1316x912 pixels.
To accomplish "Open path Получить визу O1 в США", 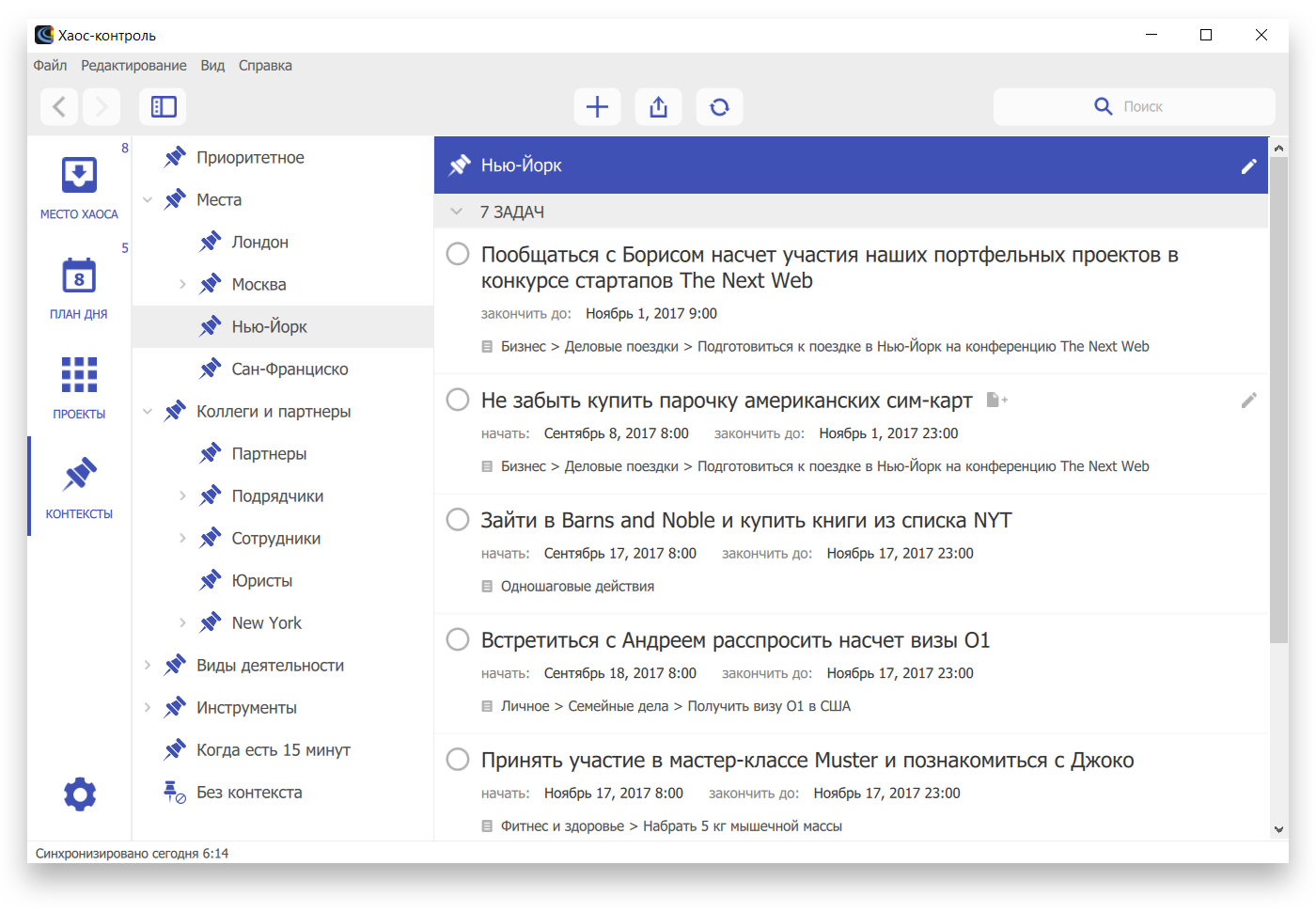I will (x=769, y=706).
